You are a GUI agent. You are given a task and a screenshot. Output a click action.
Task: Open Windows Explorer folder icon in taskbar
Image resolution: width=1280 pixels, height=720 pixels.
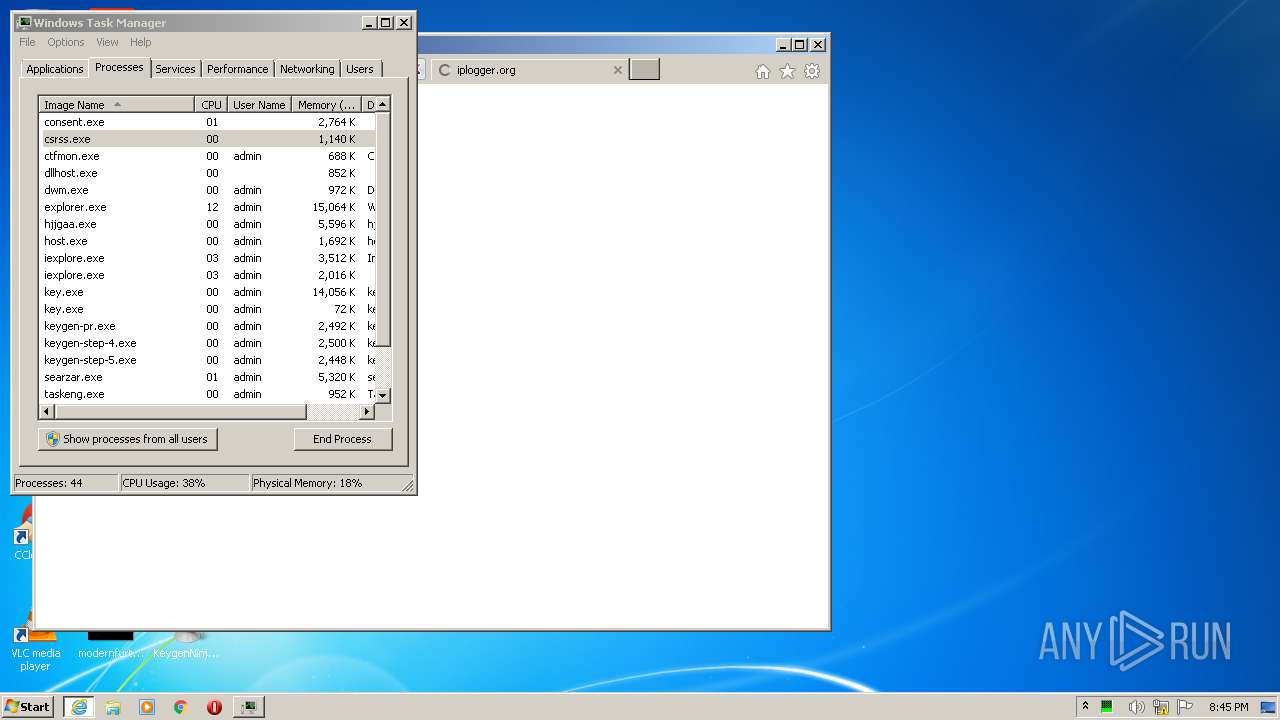(113, 707)
